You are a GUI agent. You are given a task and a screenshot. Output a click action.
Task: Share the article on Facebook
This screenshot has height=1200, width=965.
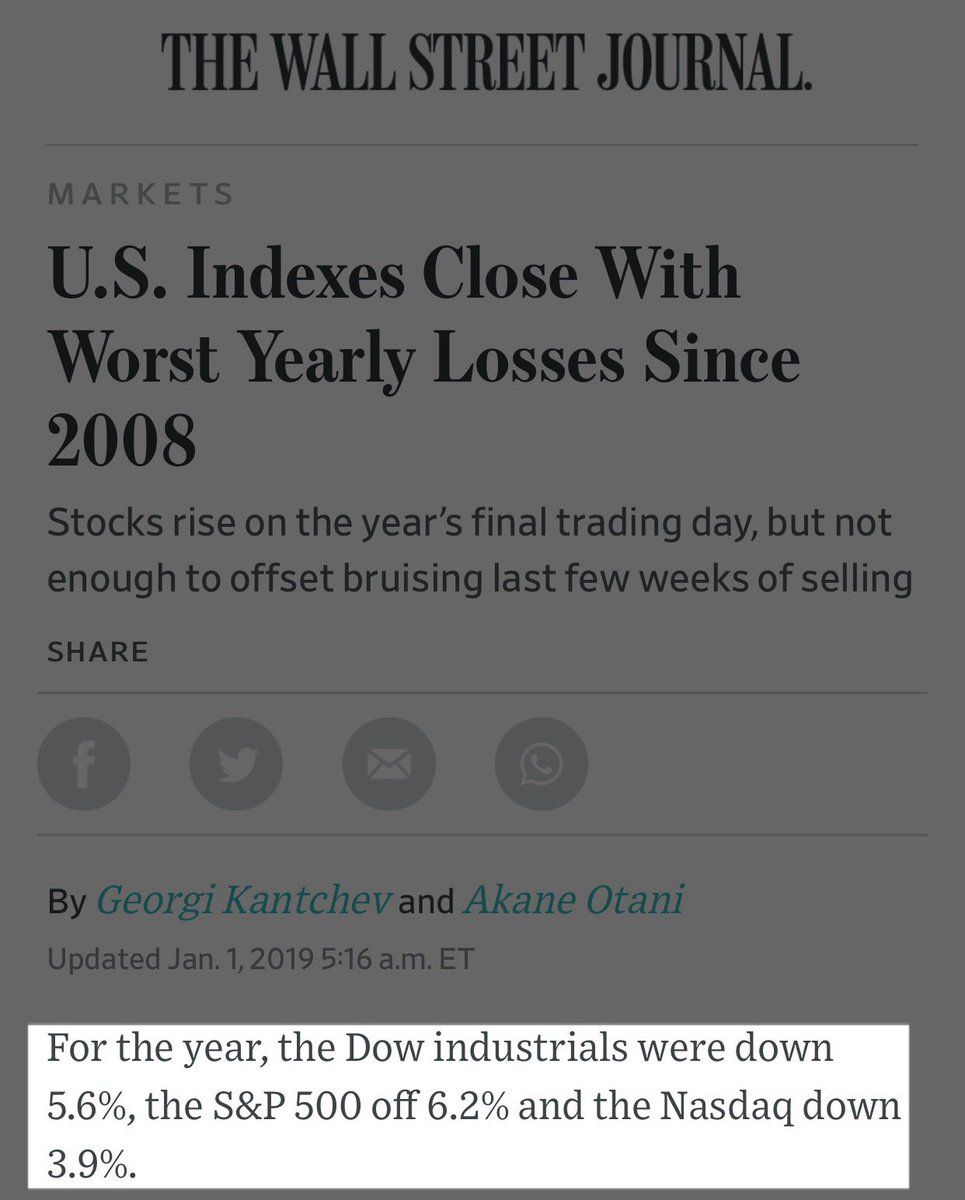tap(84, 765)
